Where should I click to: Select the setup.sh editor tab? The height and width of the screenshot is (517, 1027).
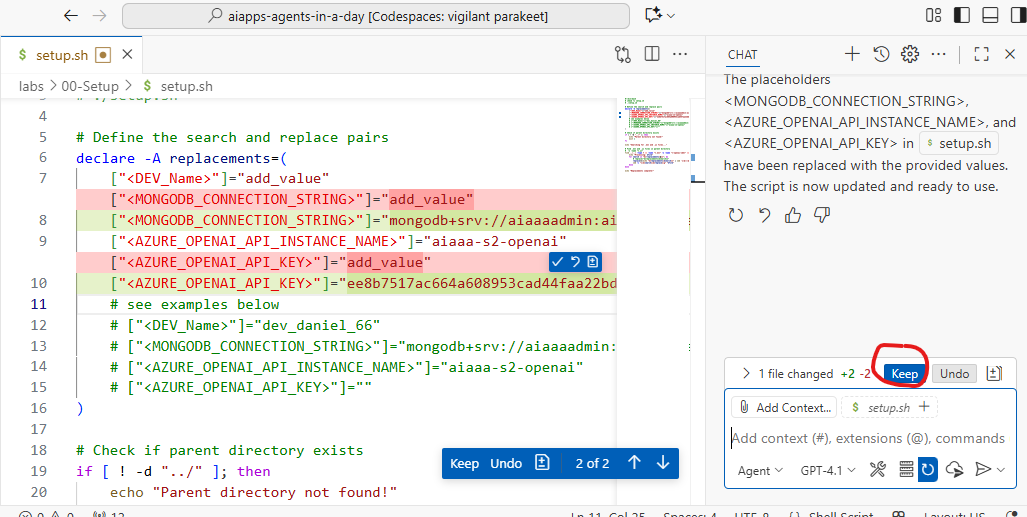point(63,55)
